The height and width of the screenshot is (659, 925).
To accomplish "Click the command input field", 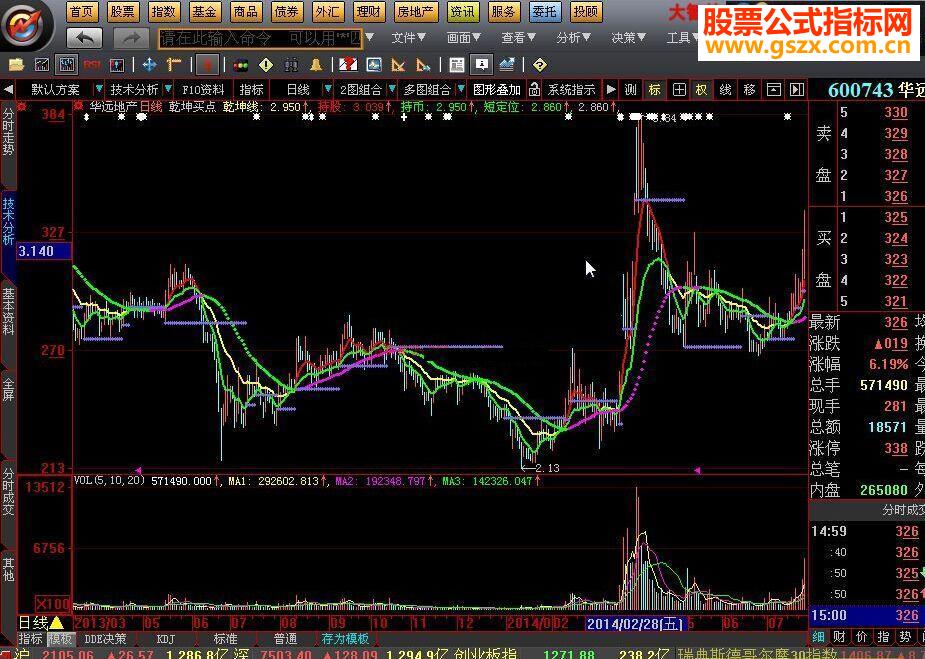I will pyautogui.click(x=260, y=38).
